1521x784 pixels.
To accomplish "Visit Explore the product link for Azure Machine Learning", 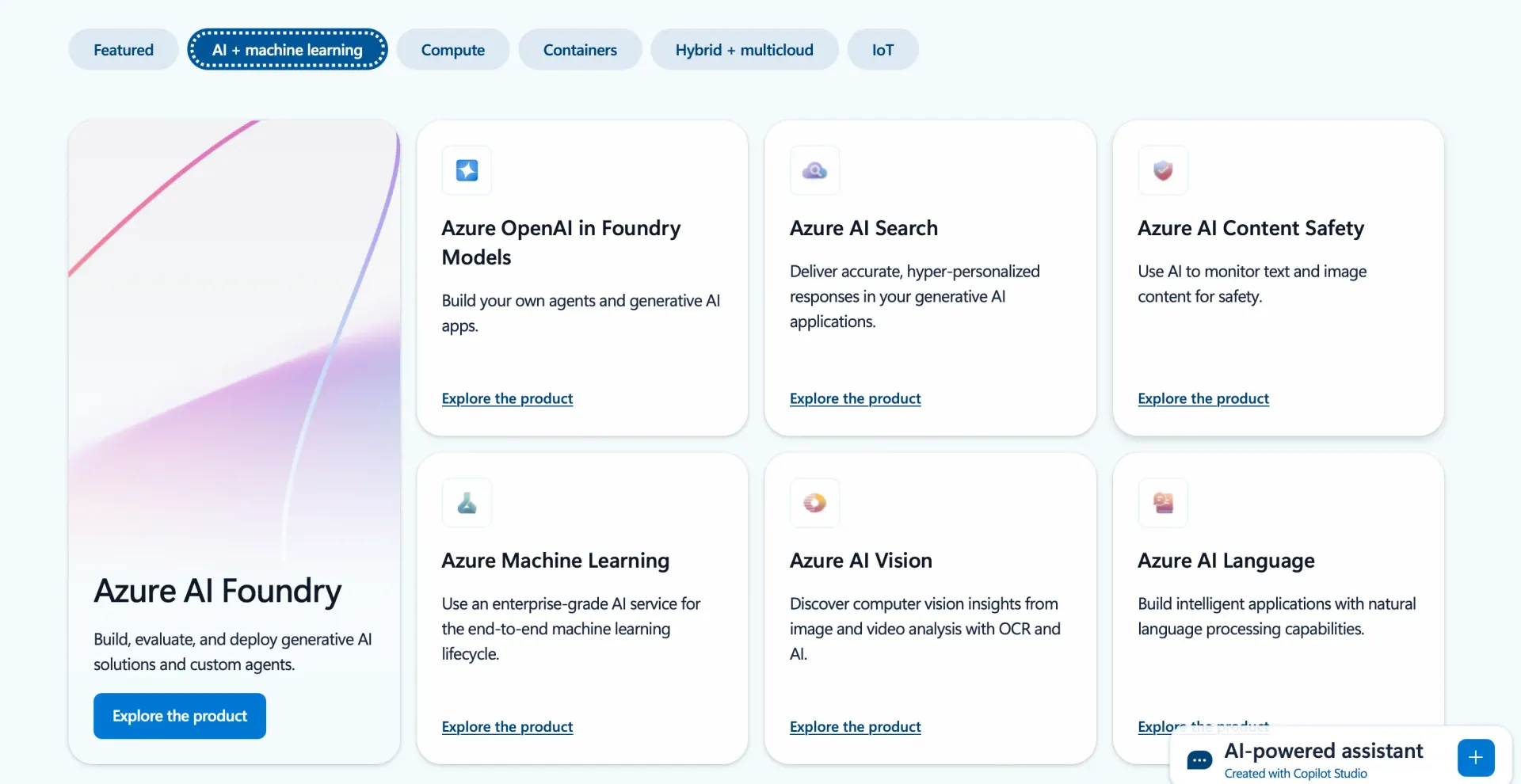I will (x=507, y=726).
